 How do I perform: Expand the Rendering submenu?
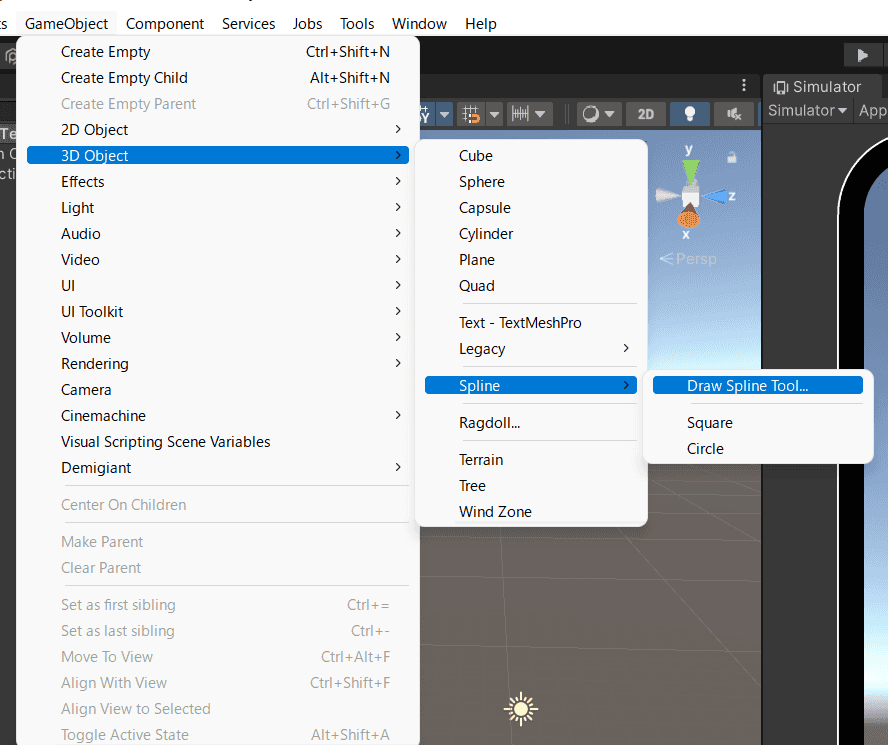pyautogui.click(x=218, y=364)
